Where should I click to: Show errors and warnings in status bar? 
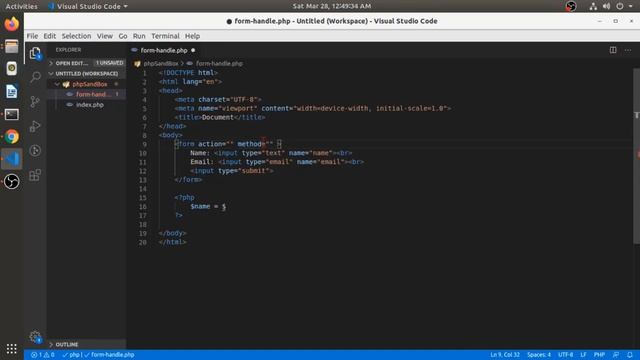pyautogui.click(x=42, y=355)
